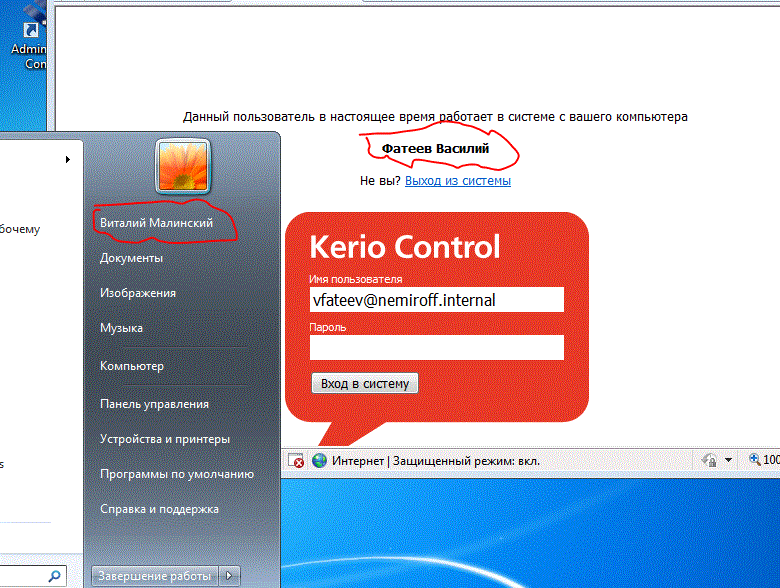This screenshot has height=588, width=780.
Task: Click the blocked pop-up status bar icon
Action: (296, 461)
